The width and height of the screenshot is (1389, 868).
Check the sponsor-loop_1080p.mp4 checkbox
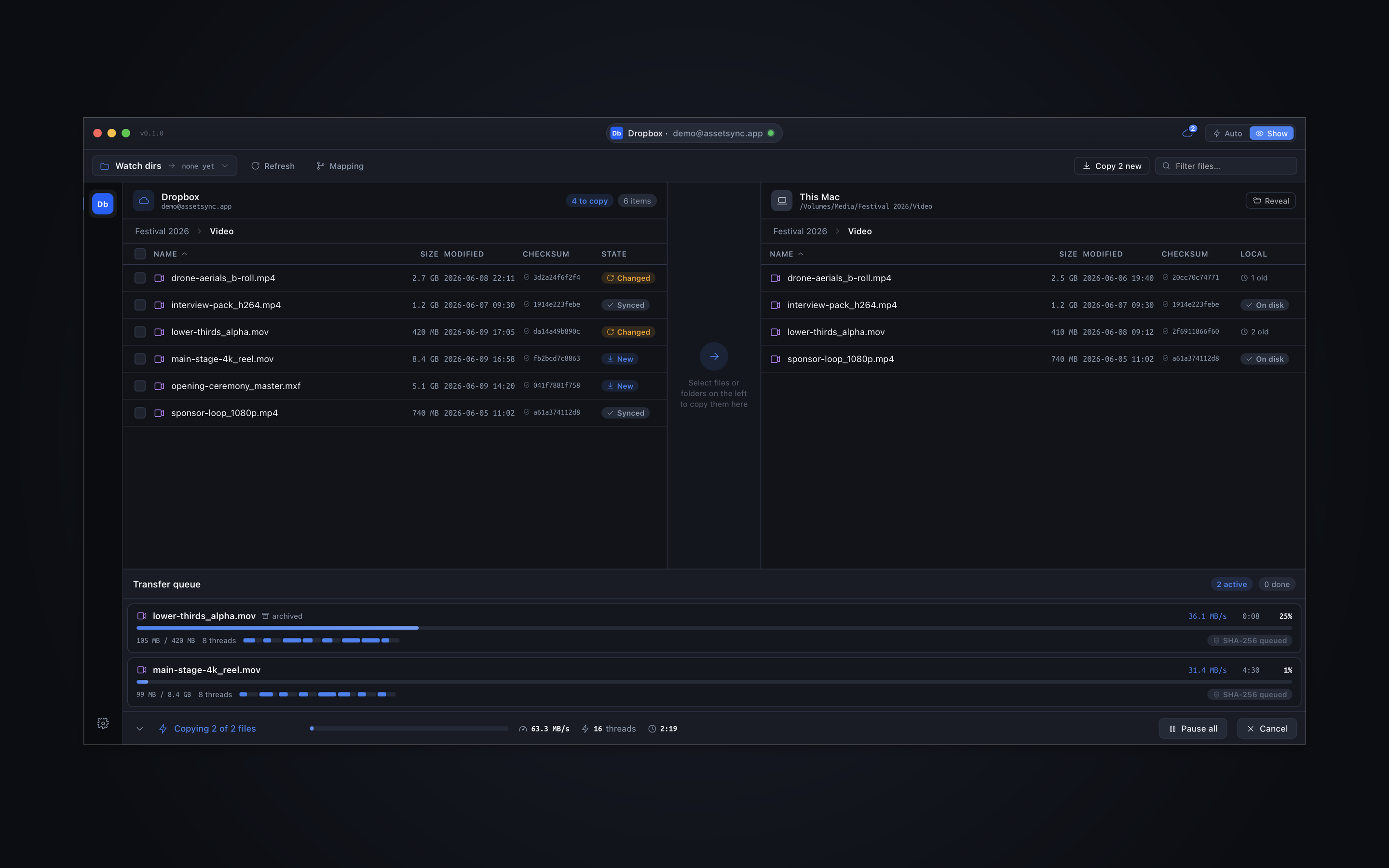click(140, 413)
